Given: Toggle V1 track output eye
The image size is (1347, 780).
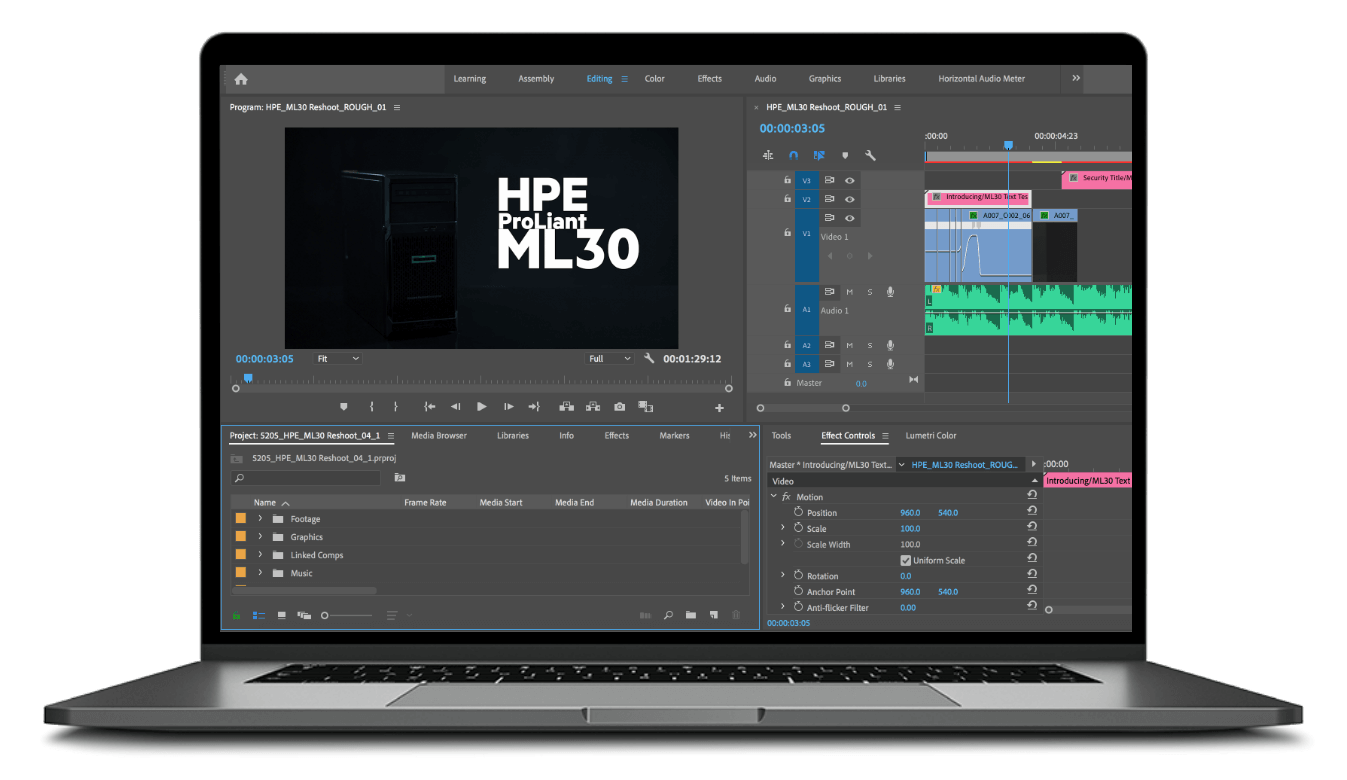Looking at the screenshot, I should (x=850, y=218).
